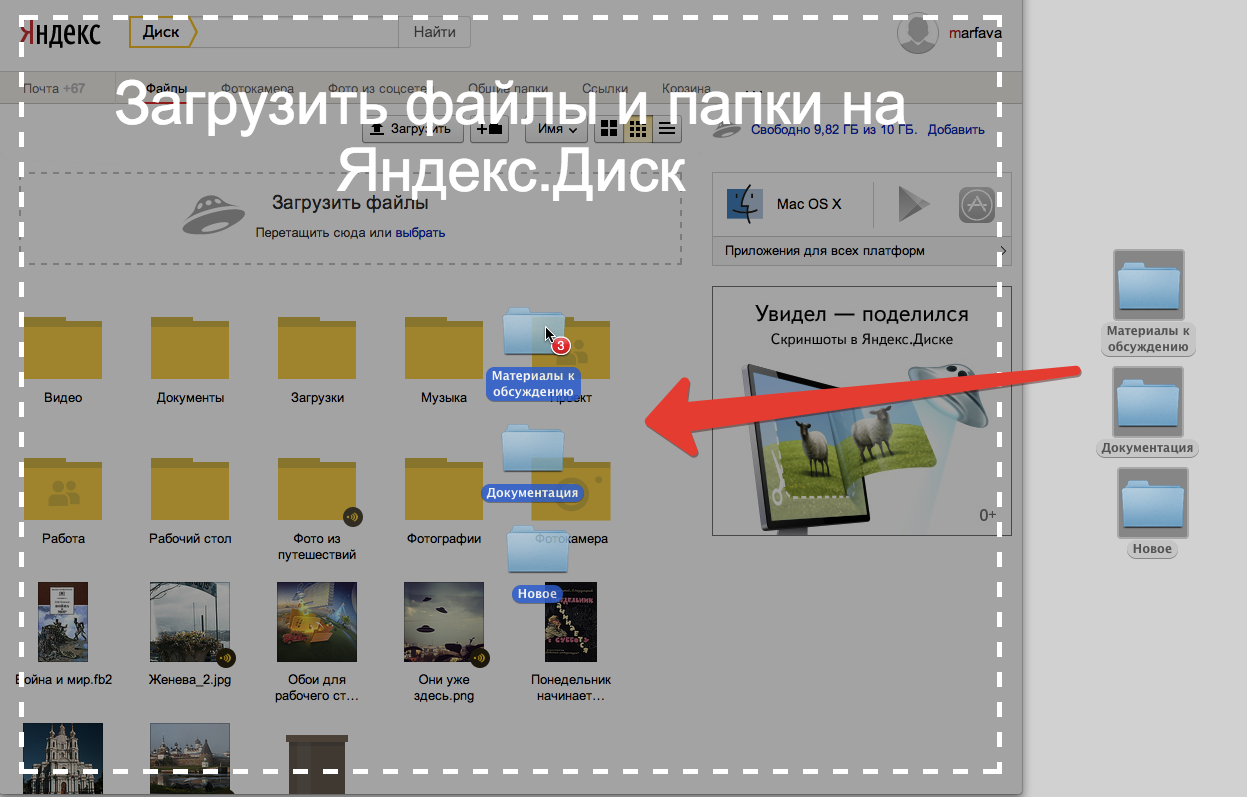1247x797 pixels.
Task: Click the marfava username
Action: pos(976,33)
